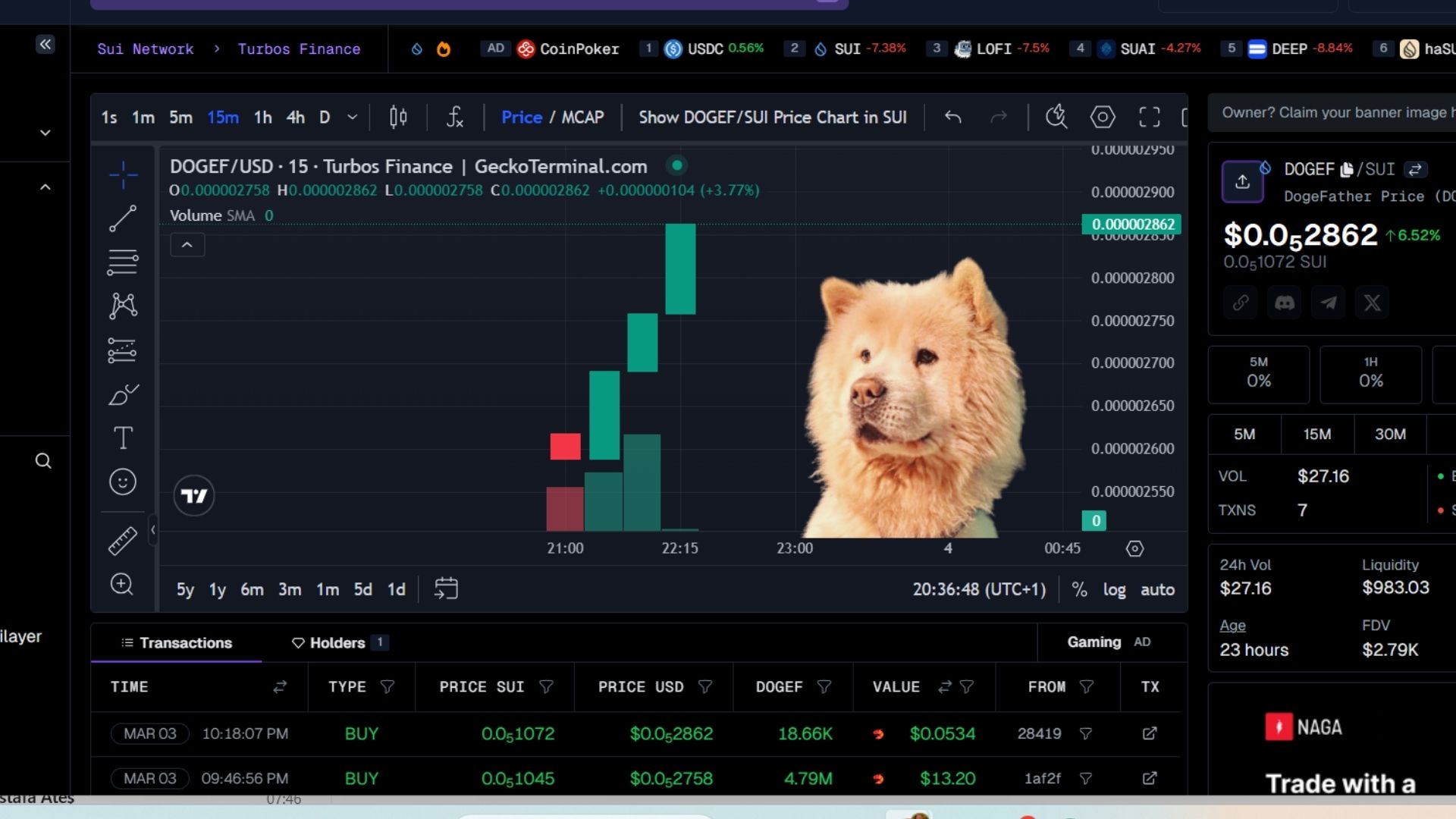This screenshot has height=819, width=1456.
Task: Toggle Price versus MCAP display
Action: tap(553, 117)
